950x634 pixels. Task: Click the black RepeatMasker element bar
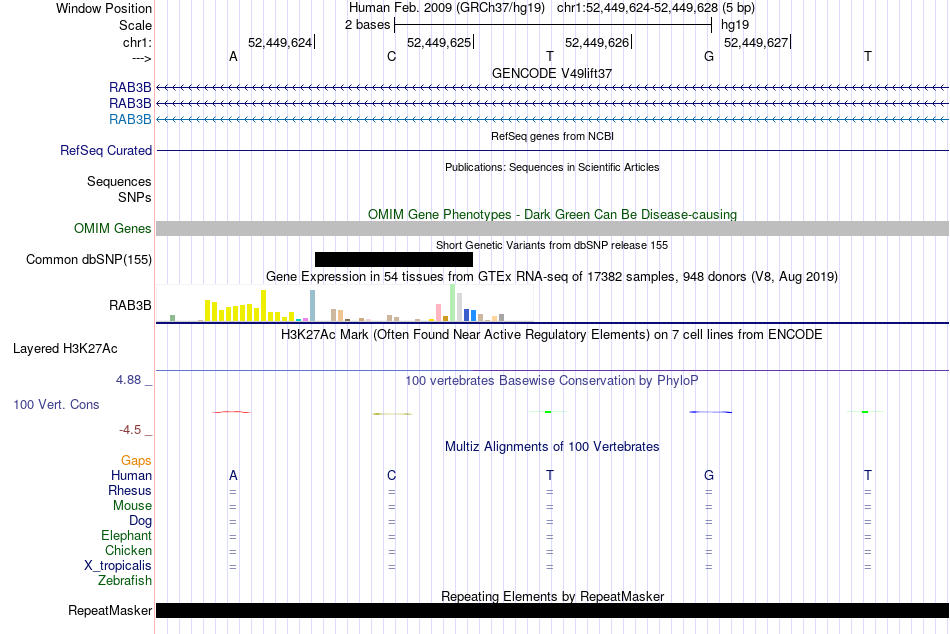[x=553, y=610]
